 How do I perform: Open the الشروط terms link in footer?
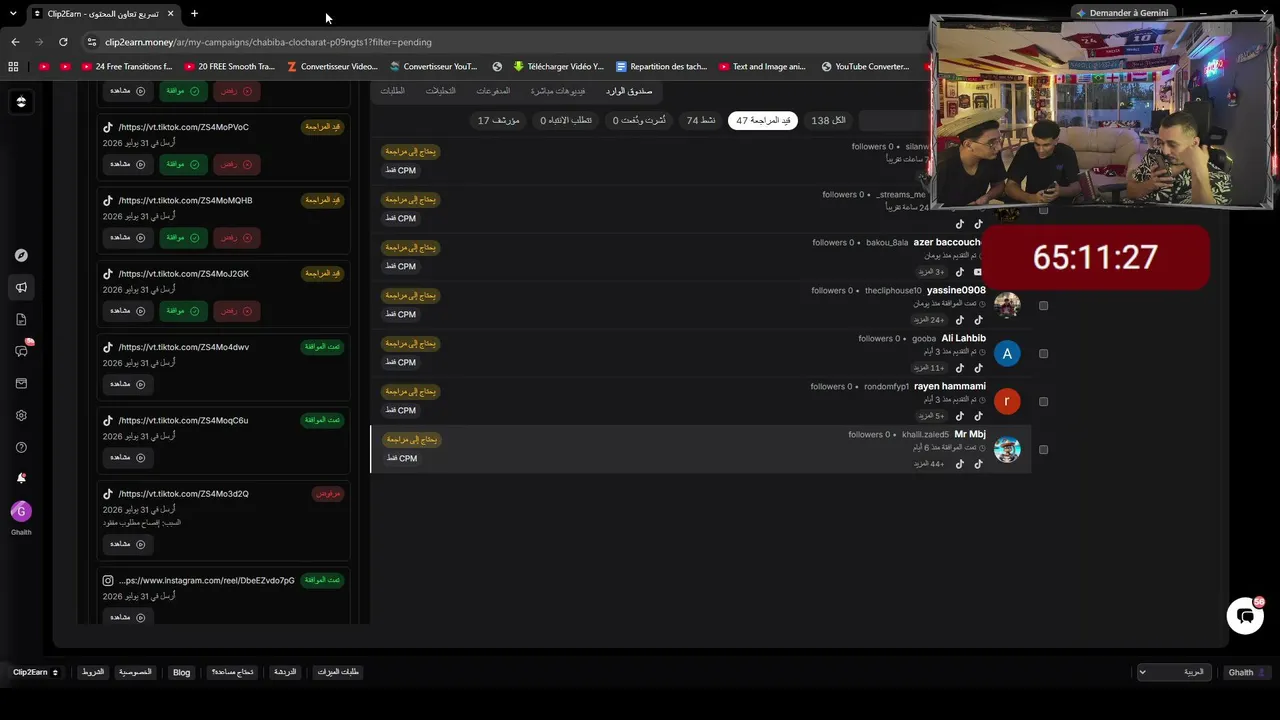(93, 672)
